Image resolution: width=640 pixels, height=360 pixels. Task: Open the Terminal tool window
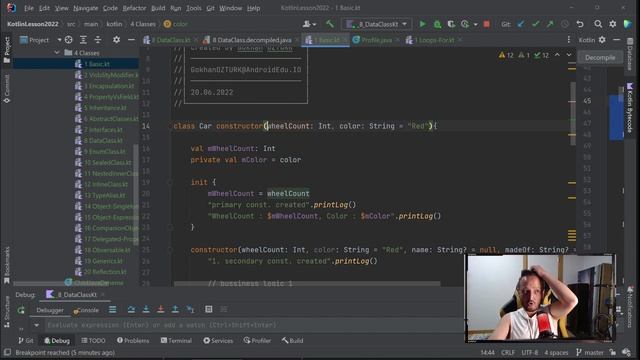tap(176, 340)
